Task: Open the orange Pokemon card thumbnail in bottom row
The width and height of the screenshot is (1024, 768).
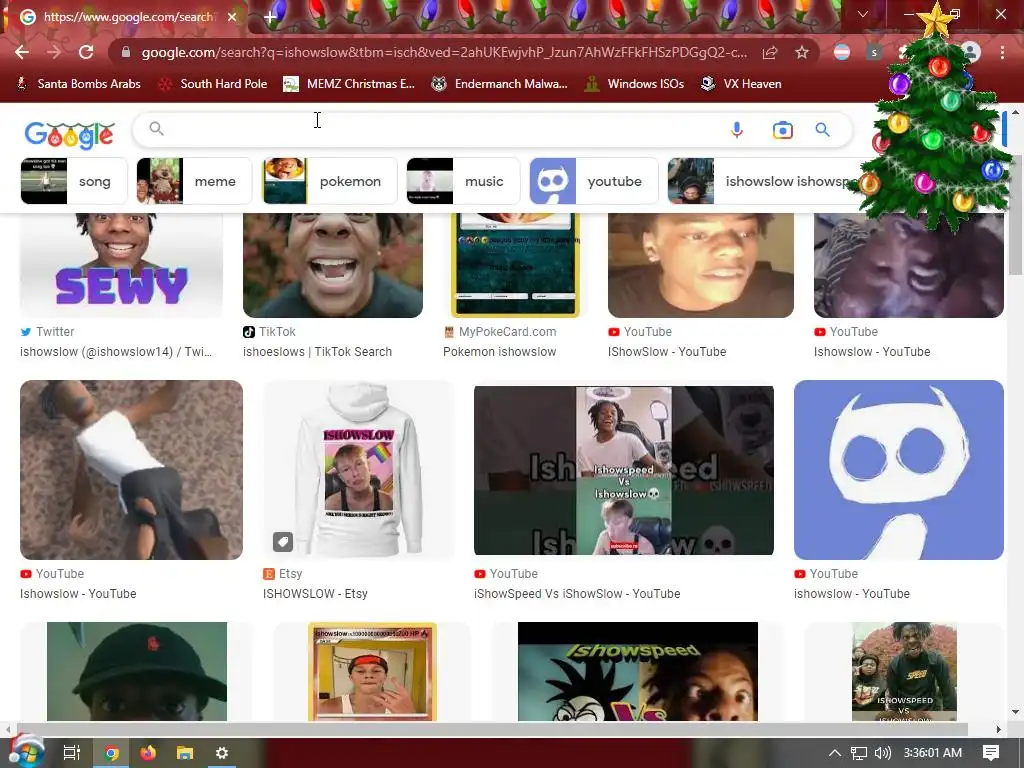Action: point(372,671)
